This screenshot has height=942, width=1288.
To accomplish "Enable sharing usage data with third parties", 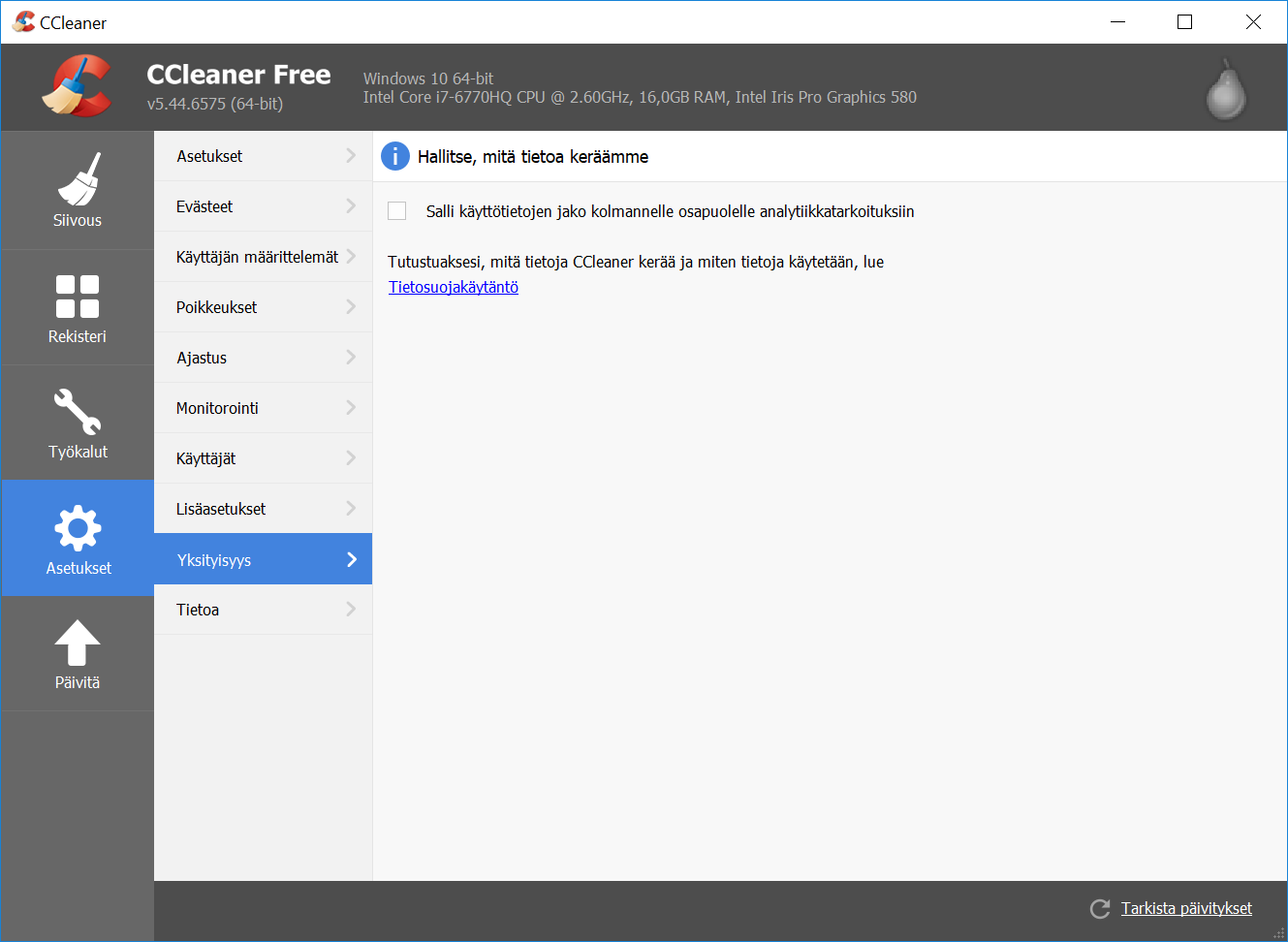I will [397, 211].
